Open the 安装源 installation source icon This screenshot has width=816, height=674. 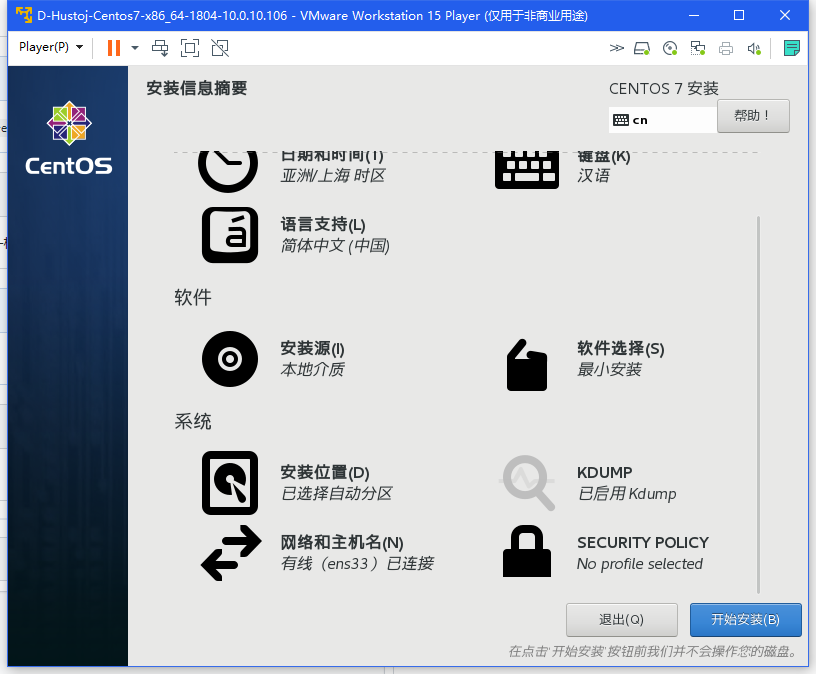point(230,359)
